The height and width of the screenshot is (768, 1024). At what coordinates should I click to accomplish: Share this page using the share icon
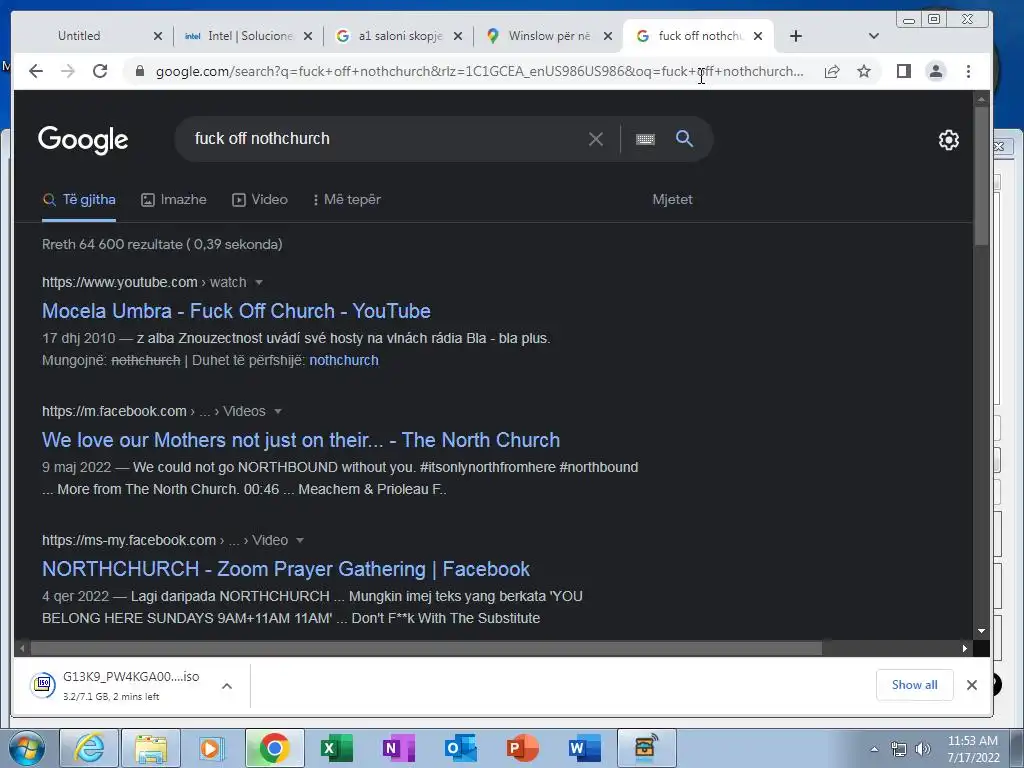click(x=831, y=71)
